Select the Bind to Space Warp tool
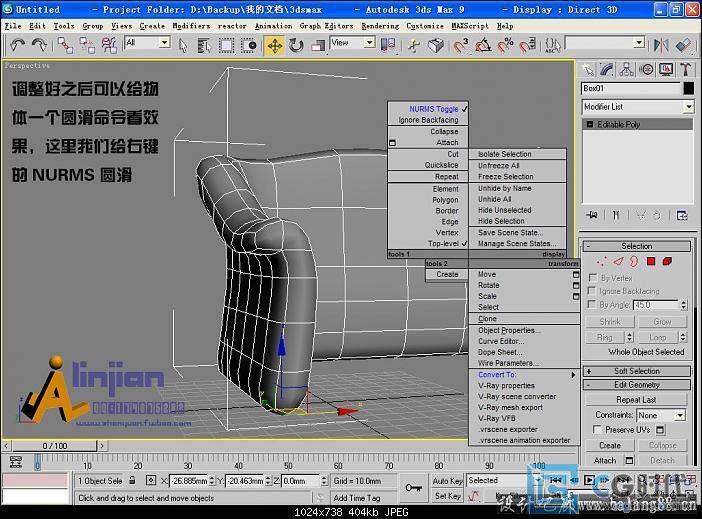 click(x=109, y=45)
